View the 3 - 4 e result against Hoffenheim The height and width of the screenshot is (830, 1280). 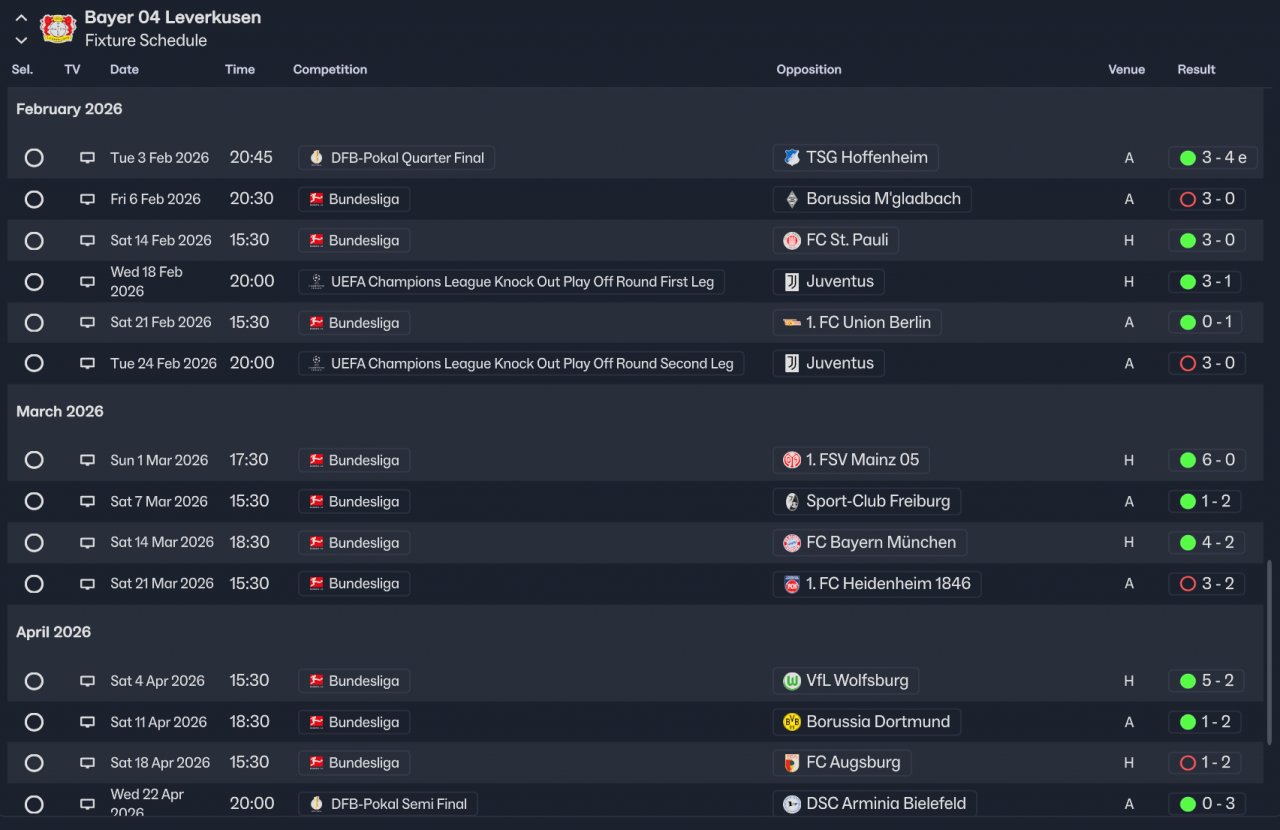click(1213, 158)
